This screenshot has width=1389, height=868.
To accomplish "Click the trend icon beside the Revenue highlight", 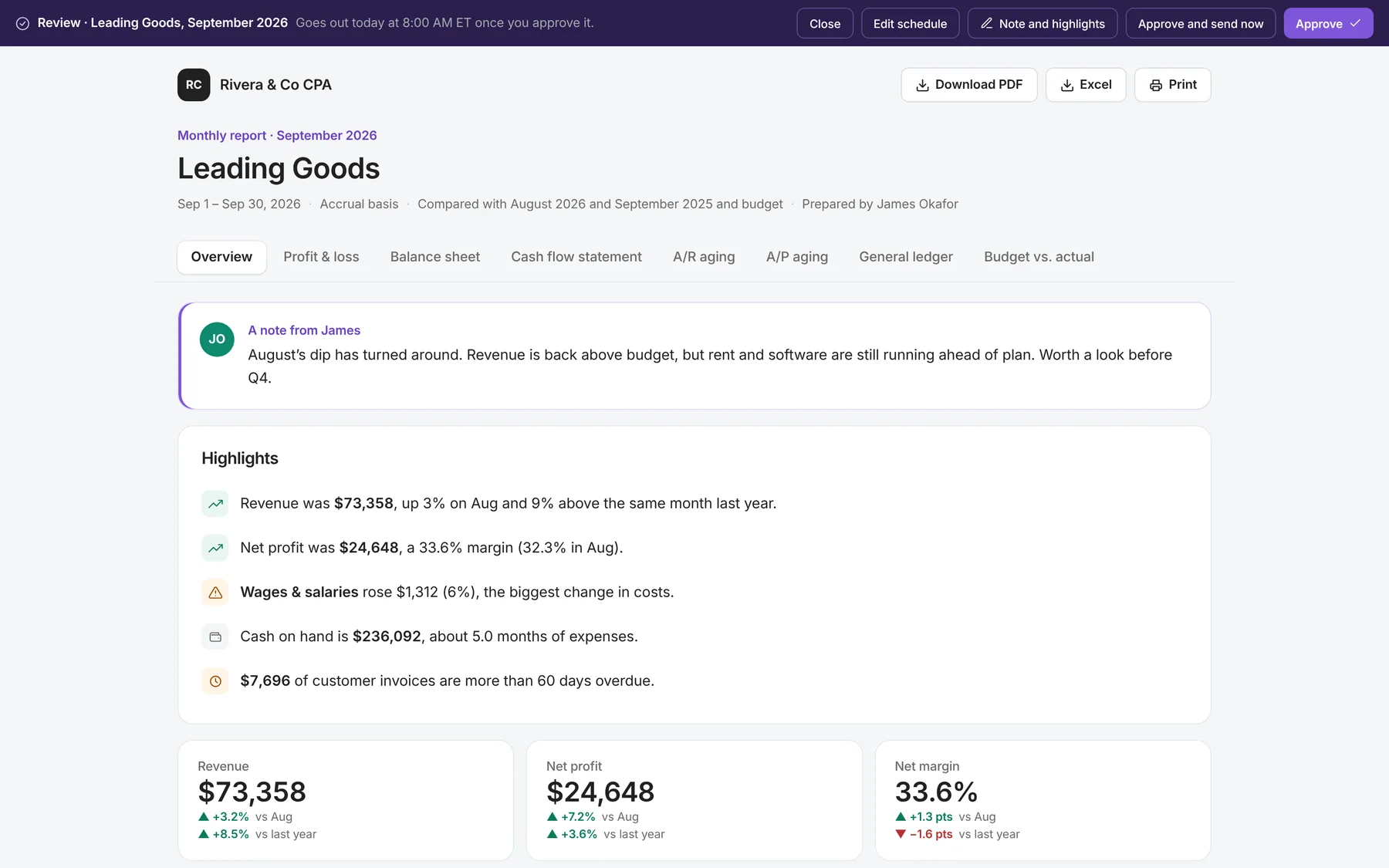I will tap(215, 504).
